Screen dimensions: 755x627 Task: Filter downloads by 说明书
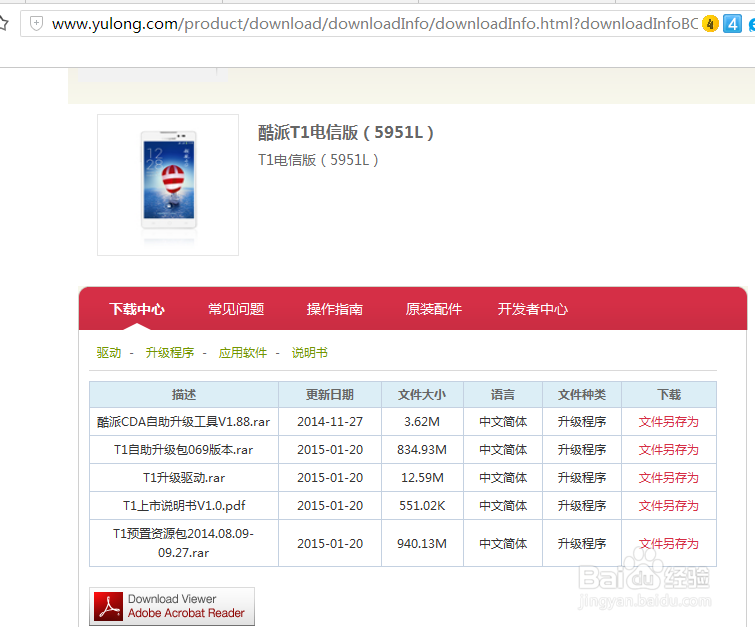point(310,353)
